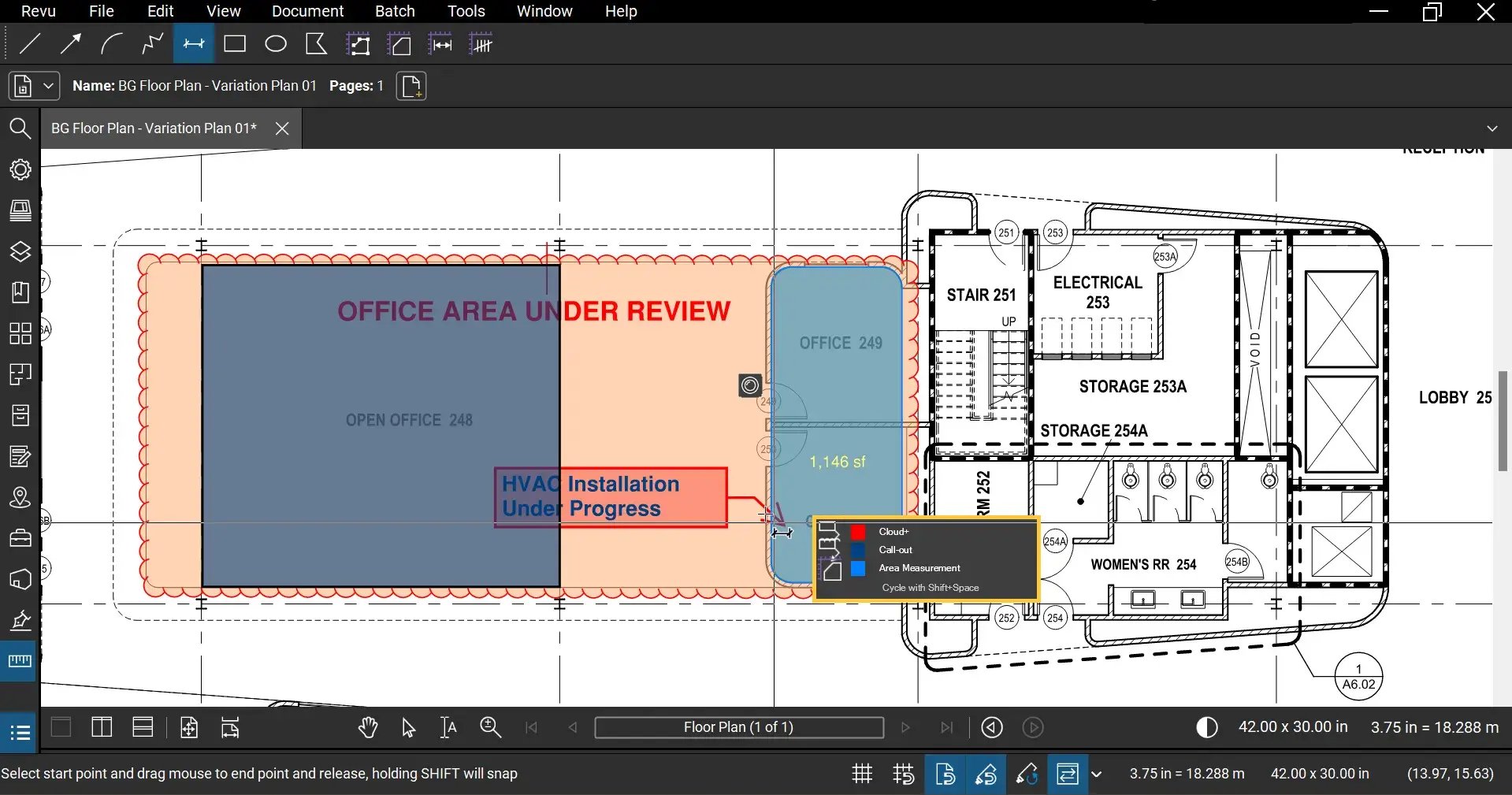Split view horizontally
Screen dimensions: 1512x795
coord(143,727)
